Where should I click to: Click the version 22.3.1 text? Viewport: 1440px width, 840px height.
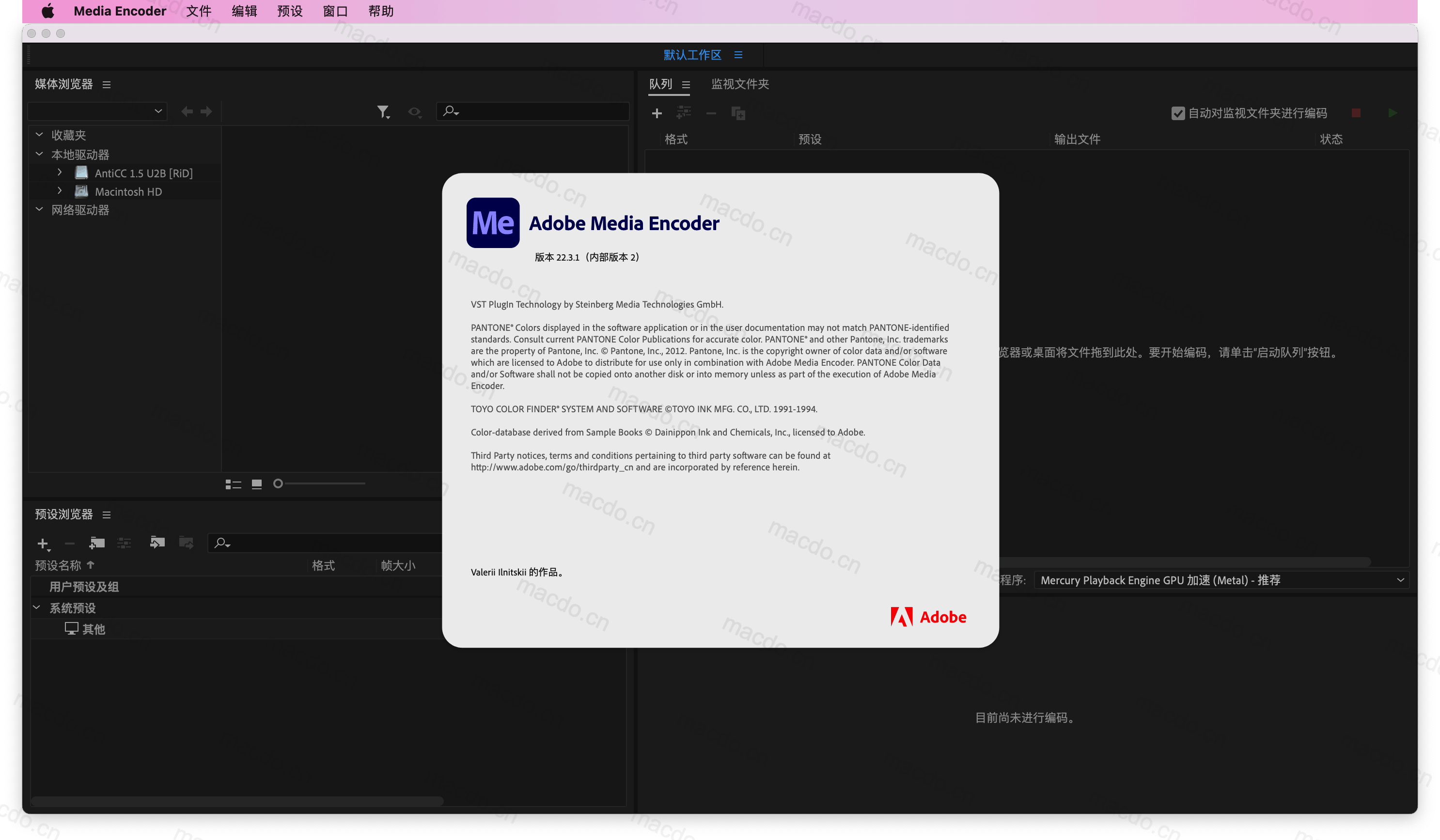coord(587,257)
